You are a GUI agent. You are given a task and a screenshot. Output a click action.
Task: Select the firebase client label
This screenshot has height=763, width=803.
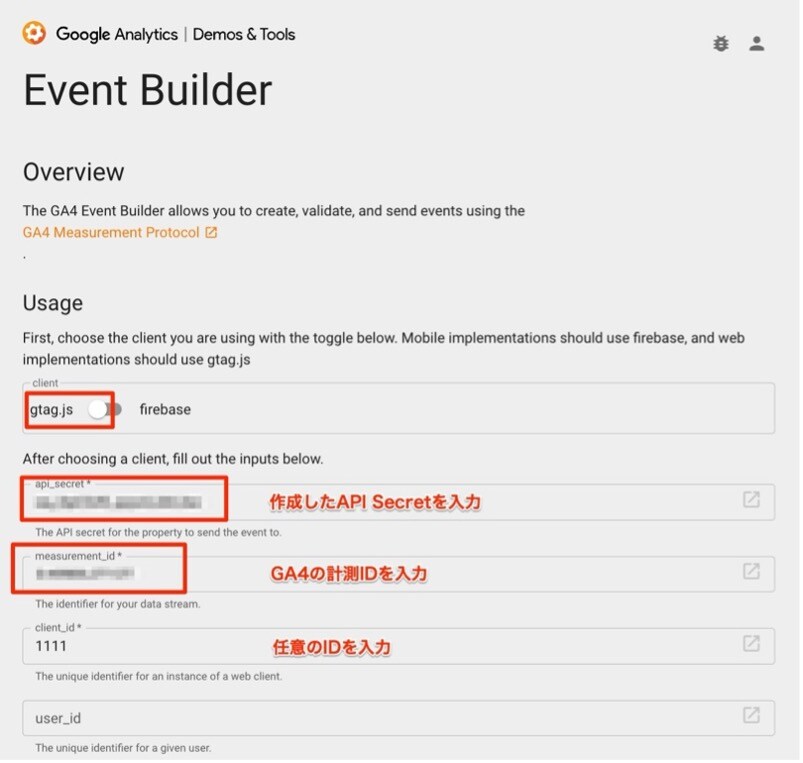(165, 409)
